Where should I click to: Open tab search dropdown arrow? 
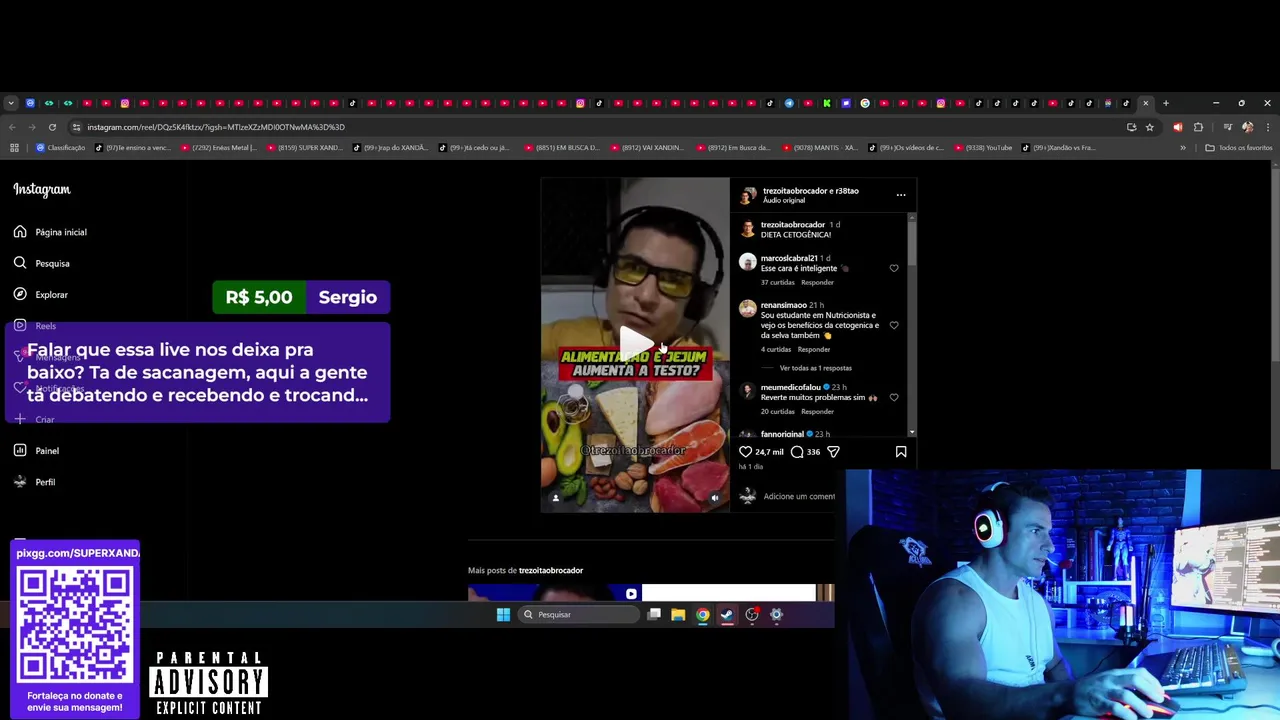pyautogui.click(x=10, y=103)
